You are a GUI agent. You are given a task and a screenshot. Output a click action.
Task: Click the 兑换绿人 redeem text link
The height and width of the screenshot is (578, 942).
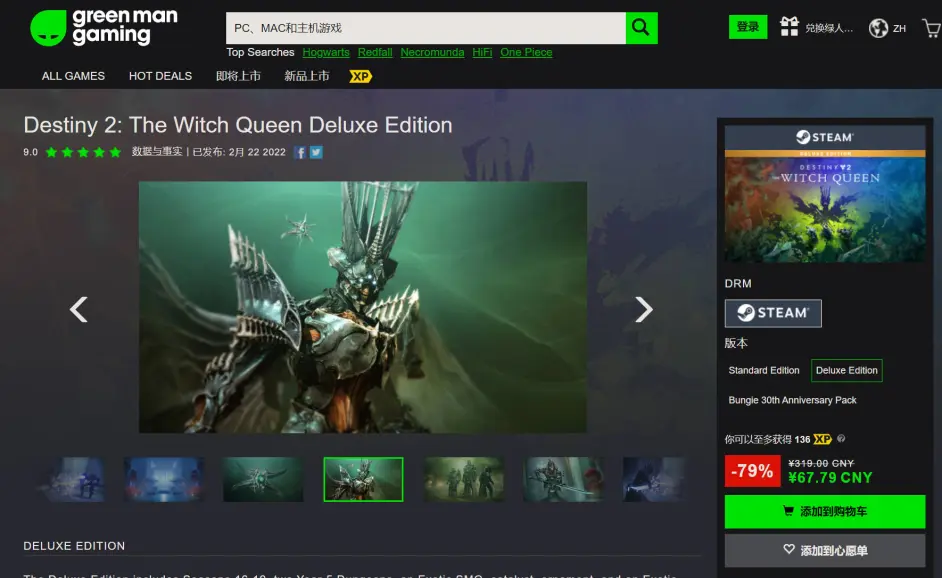coord(828,28)
